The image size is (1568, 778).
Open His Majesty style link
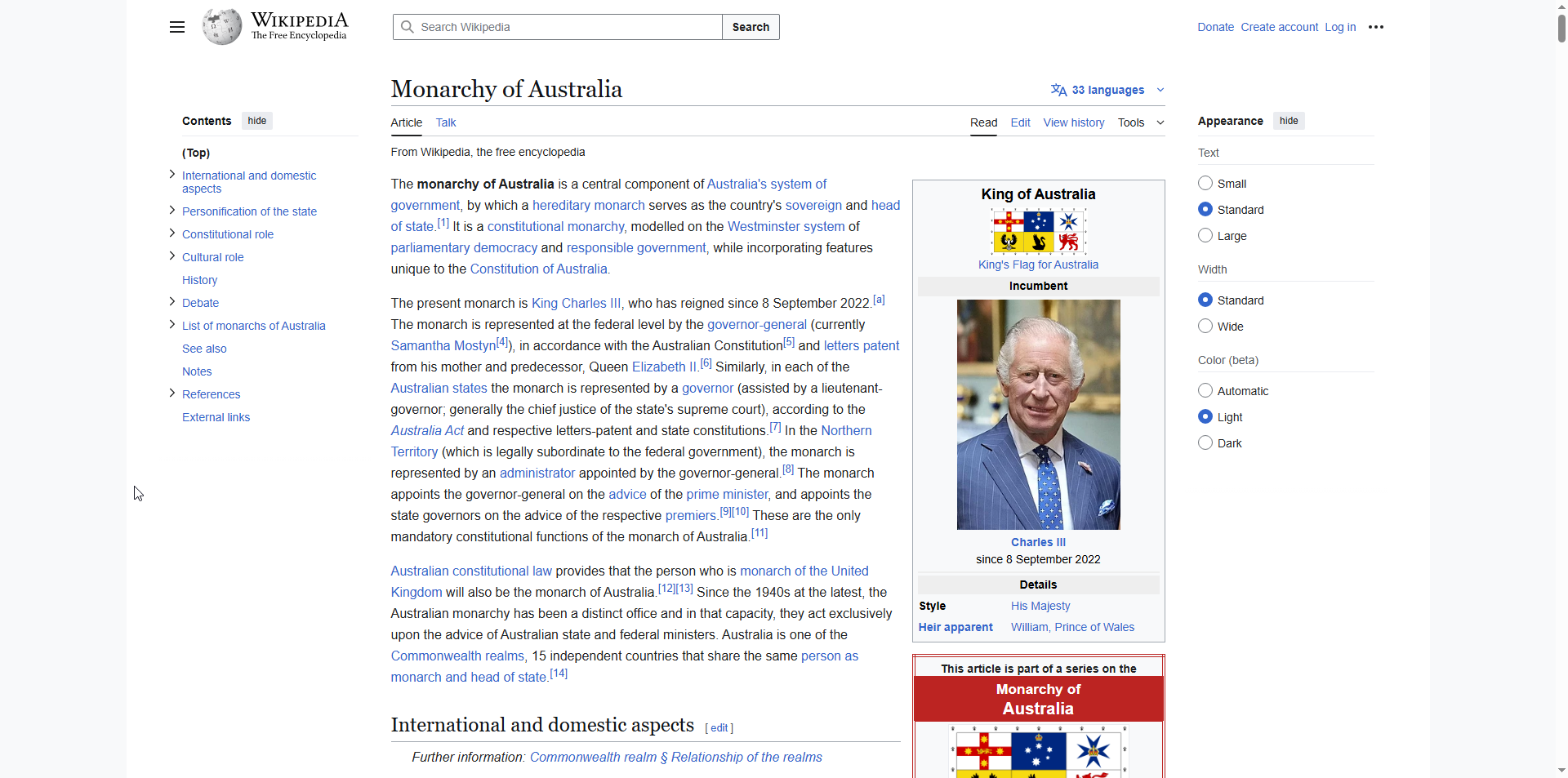(1040, 606)
